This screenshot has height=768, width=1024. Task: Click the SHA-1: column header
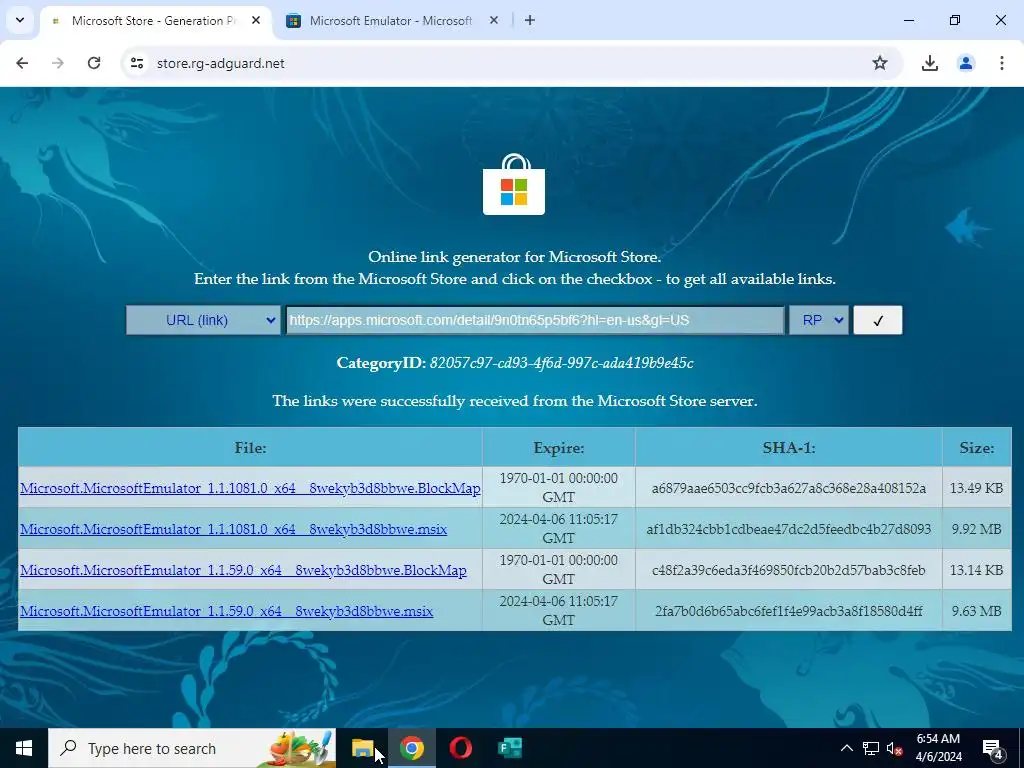pos(788,448)
